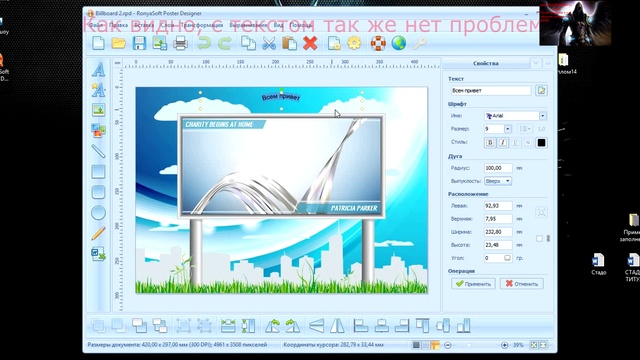
Task: Toggle bold text style
Action: (x=490, y=142)
